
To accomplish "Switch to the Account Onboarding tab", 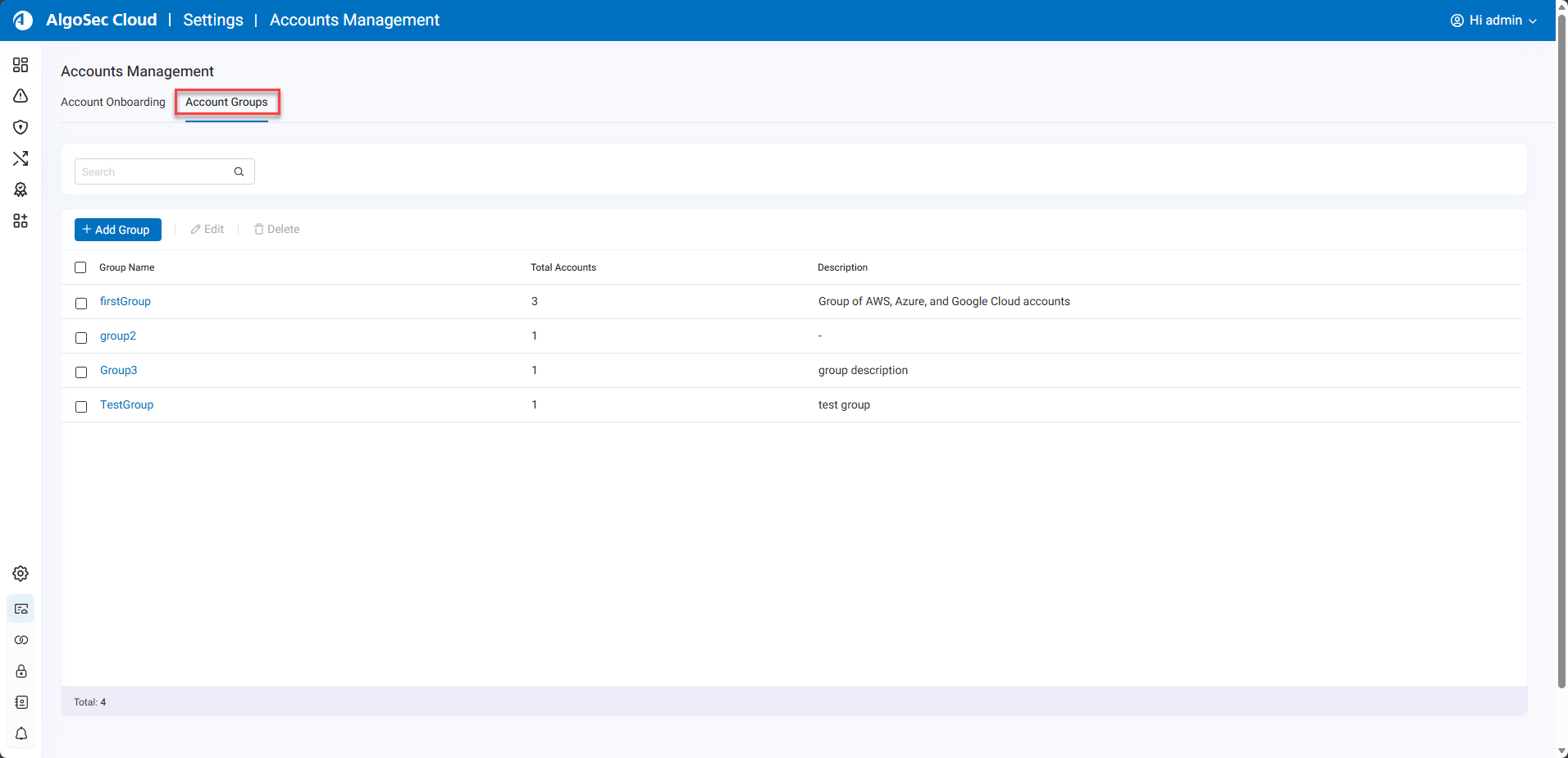I will pyautogui.click(x=113, y=102).
